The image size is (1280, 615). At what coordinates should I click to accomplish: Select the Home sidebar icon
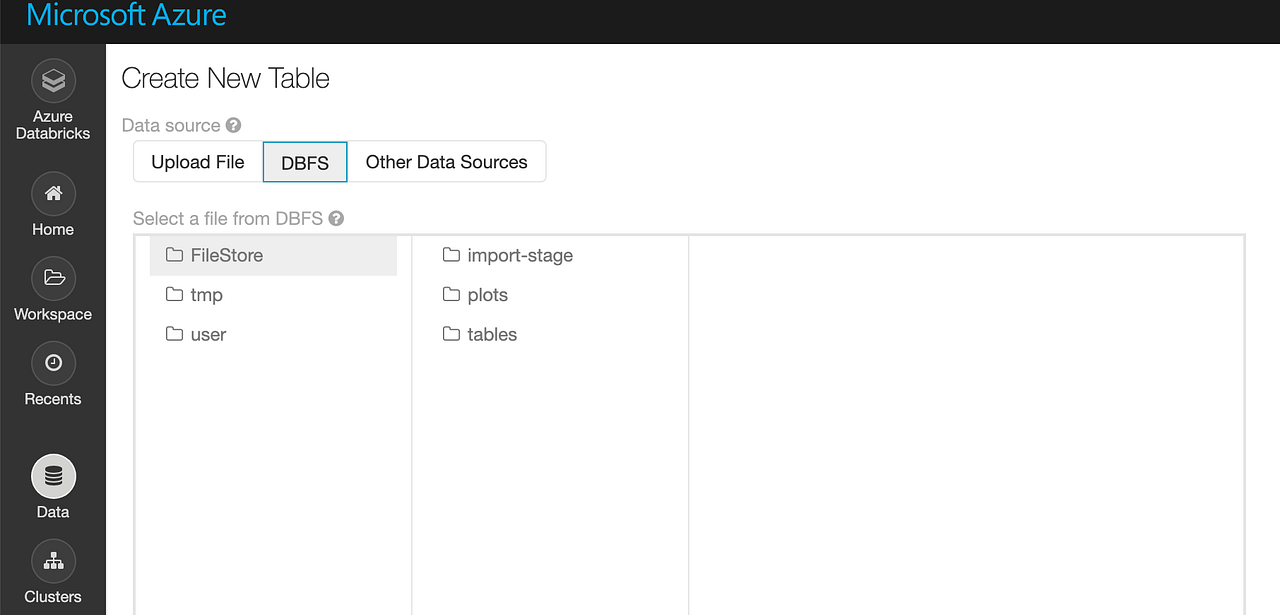(52, 193)
